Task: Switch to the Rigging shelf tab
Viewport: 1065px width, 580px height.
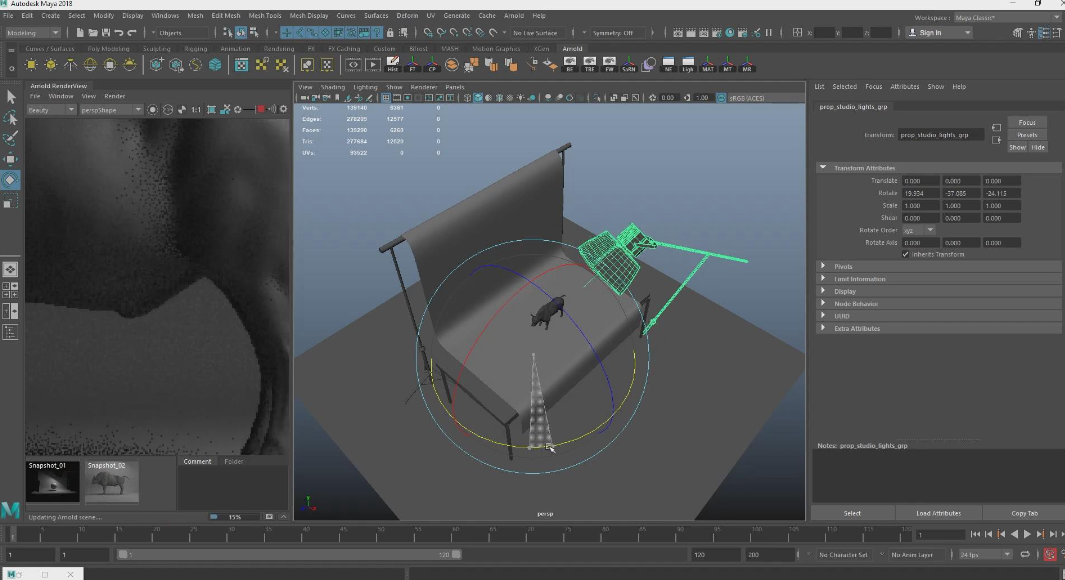Action: [195, 48]
